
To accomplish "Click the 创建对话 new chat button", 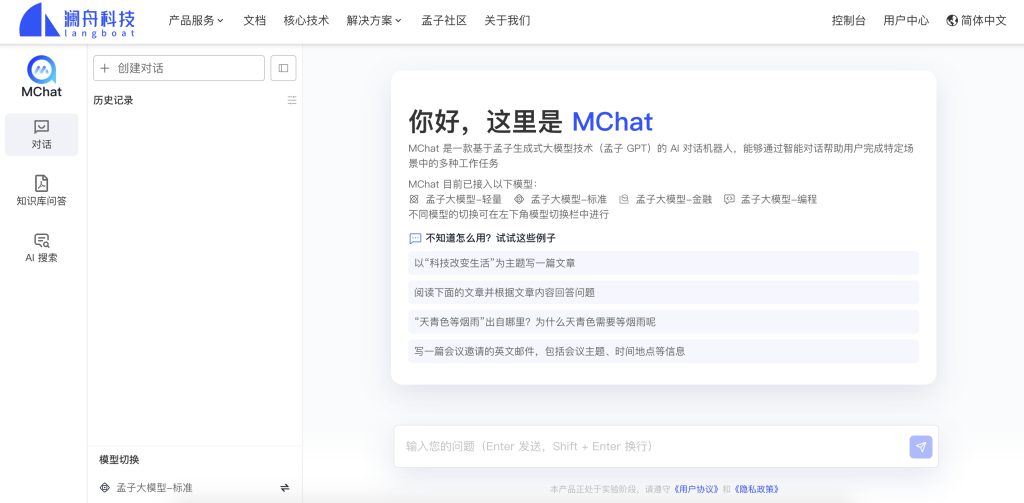I will 179,68.
